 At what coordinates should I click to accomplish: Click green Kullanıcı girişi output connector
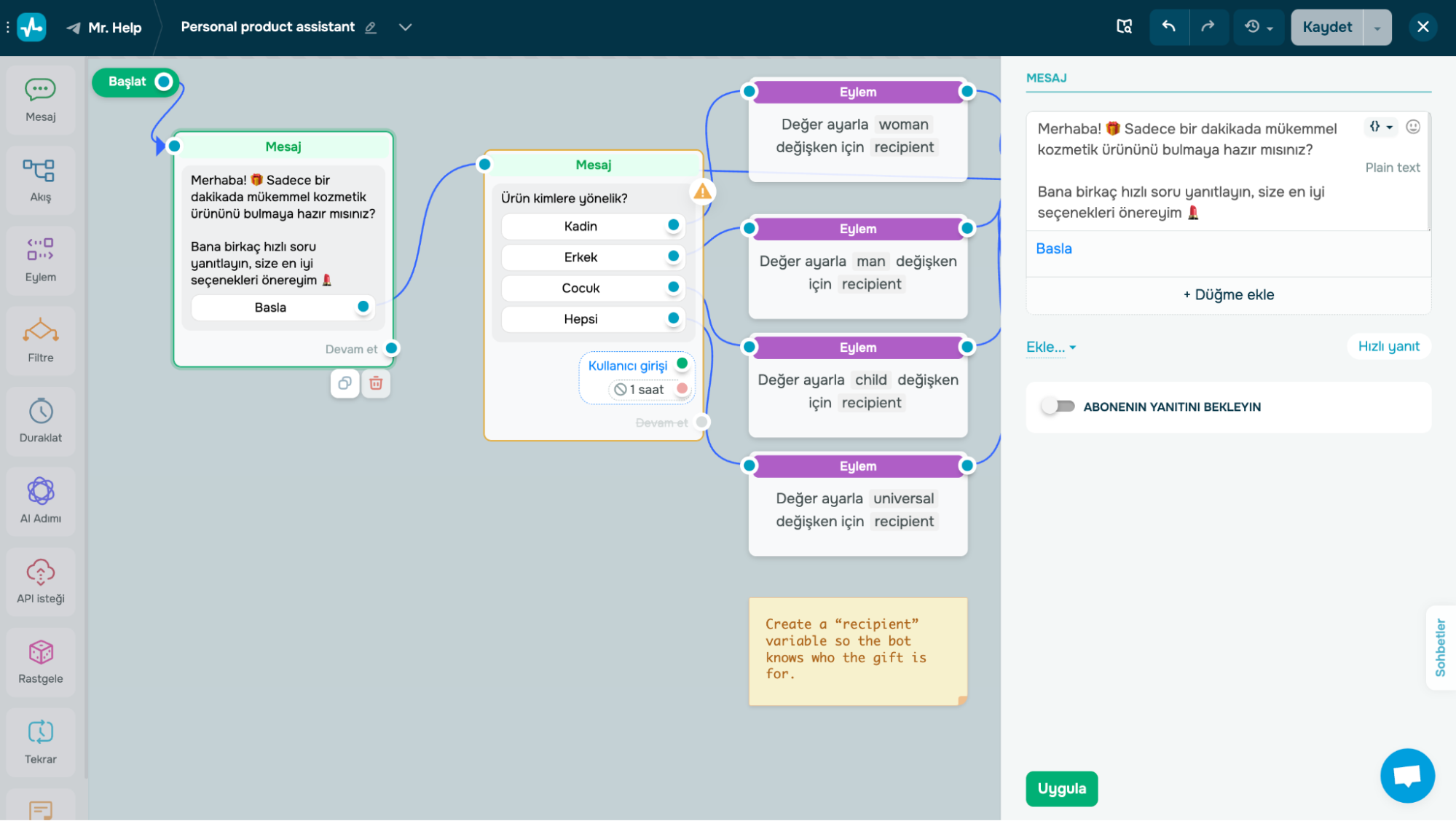[x=682, y=364]
